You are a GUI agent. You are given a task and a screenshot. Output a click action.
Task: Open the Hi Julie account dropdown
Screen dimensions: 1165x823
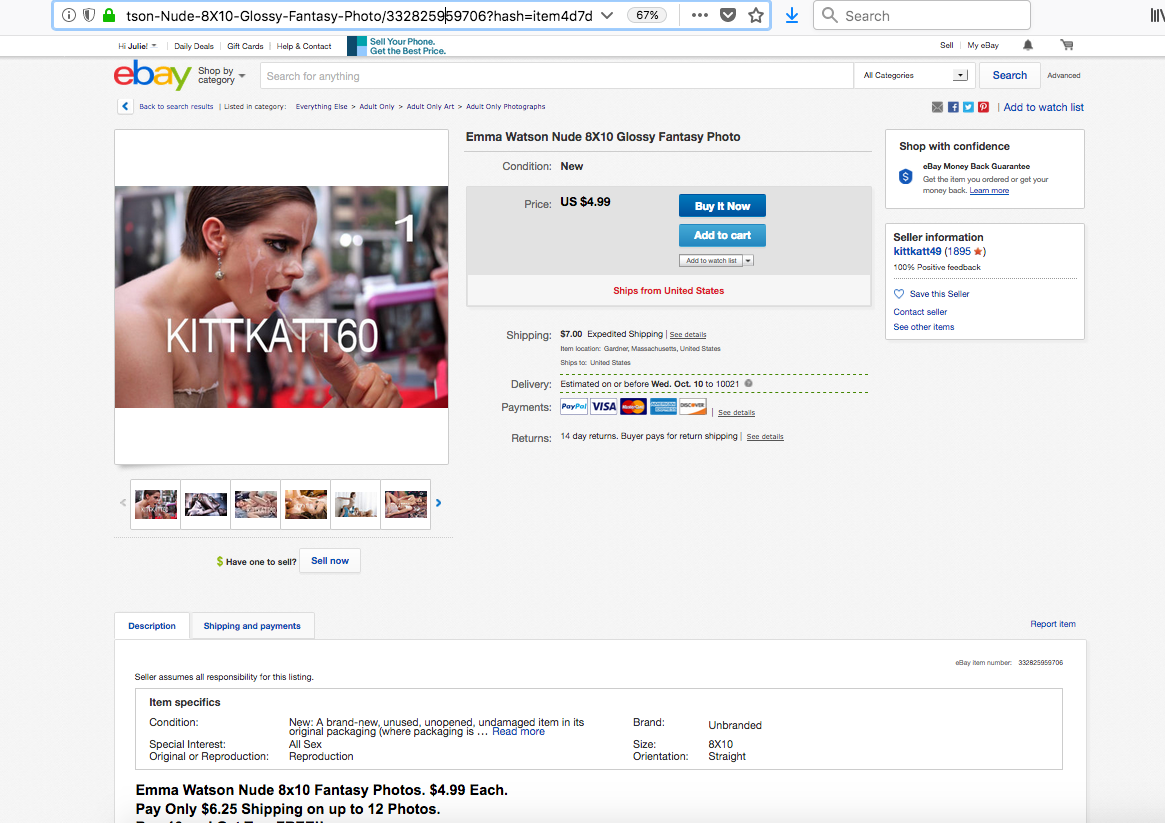point(137,46)
